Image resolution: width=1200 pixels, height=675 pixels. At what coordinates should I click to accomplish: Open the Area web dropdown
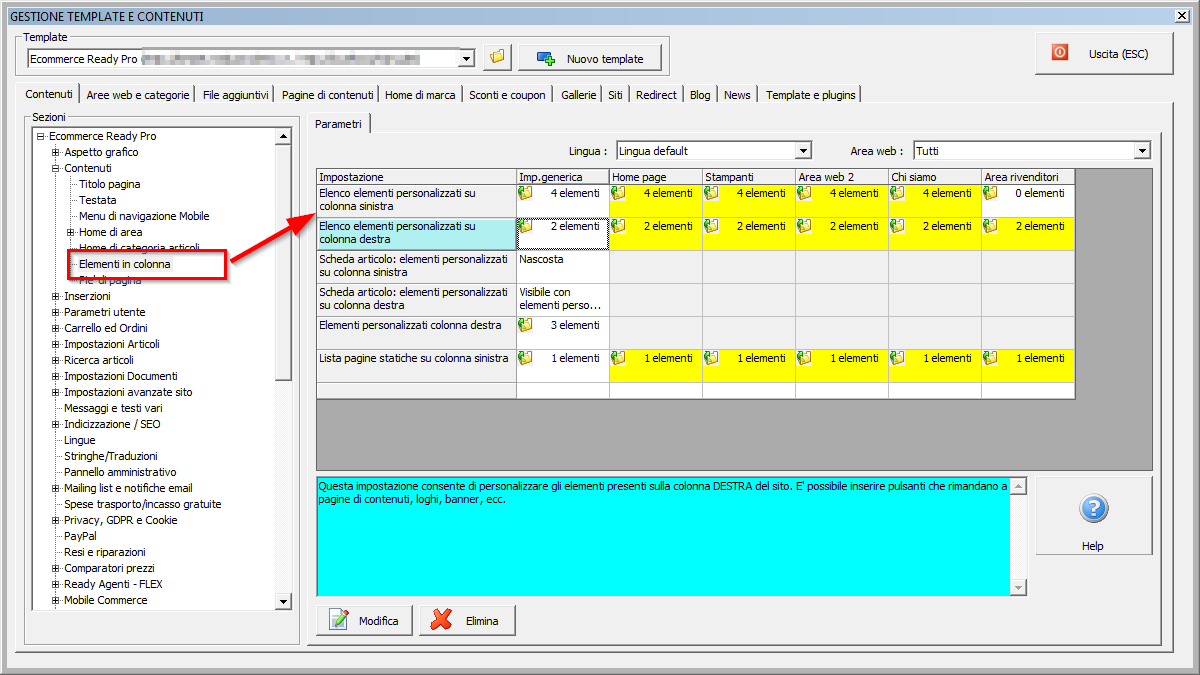pyautogui.click(x=1143, y=151)
